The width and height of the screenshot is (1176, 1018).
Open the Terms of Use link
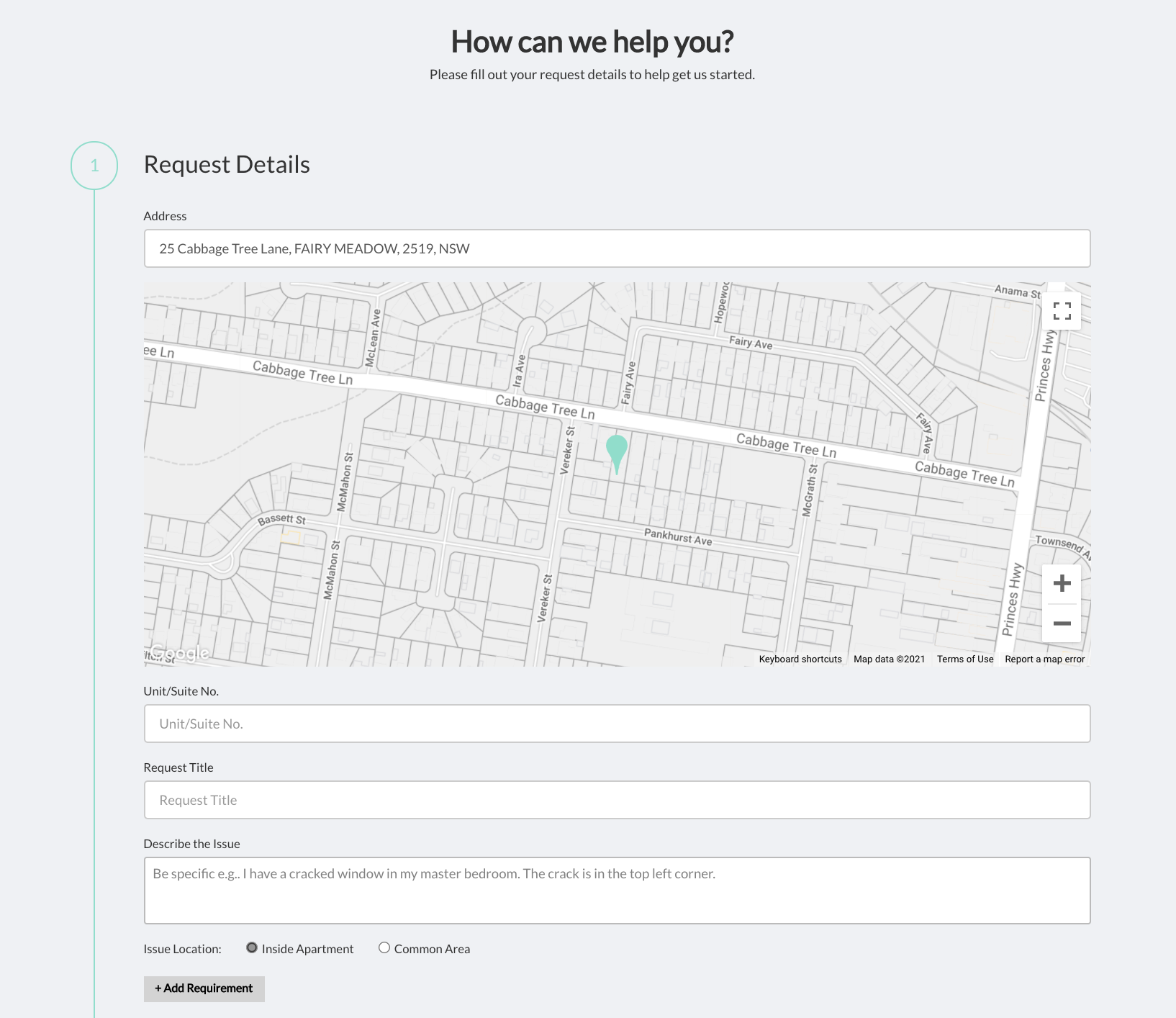[x=964, y=658]
